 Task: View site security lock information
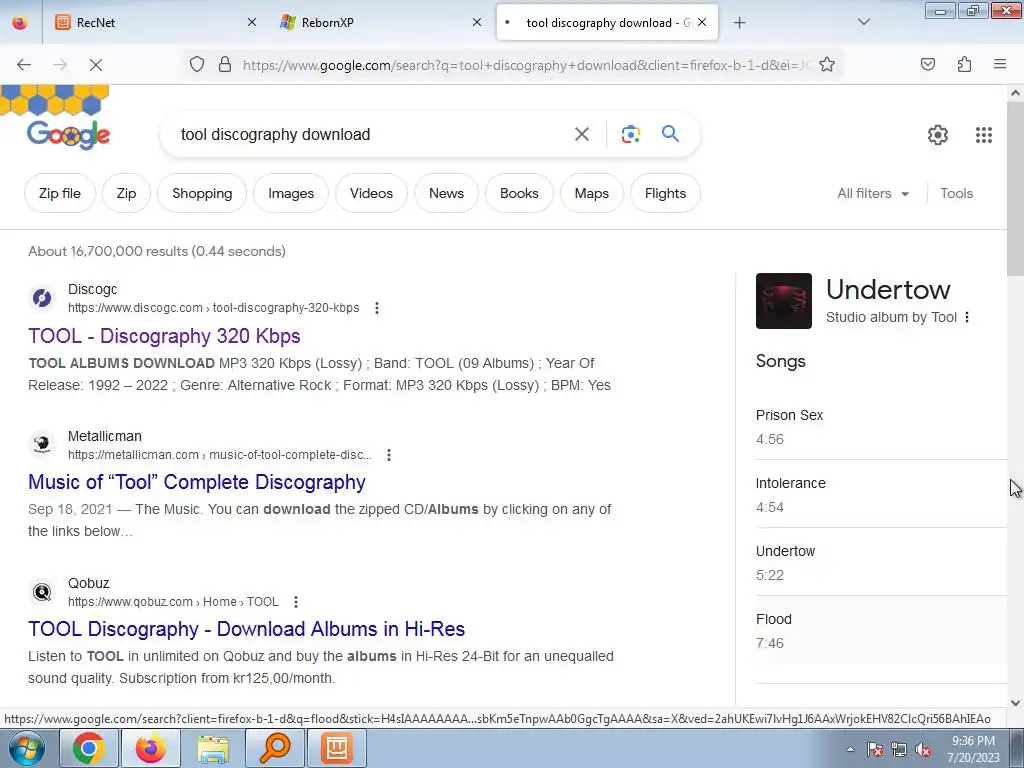tap(225, 64)
